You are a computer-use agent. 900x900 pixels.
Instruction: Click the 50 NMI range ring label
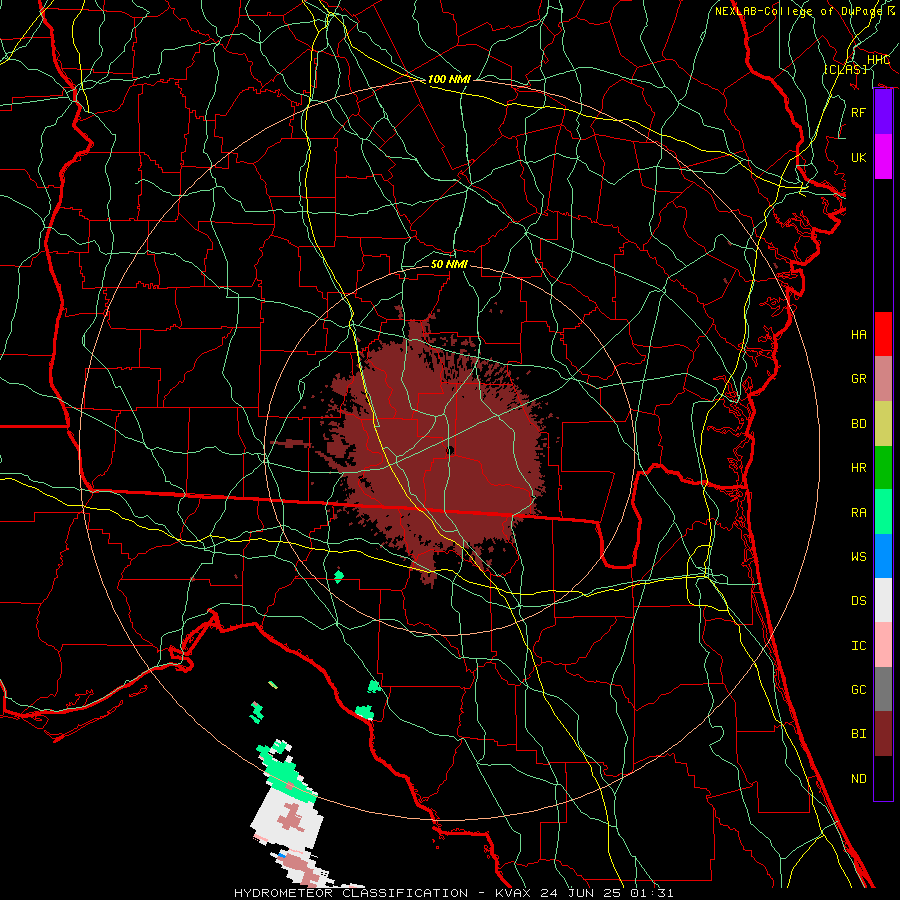click(x=449, y=264)
